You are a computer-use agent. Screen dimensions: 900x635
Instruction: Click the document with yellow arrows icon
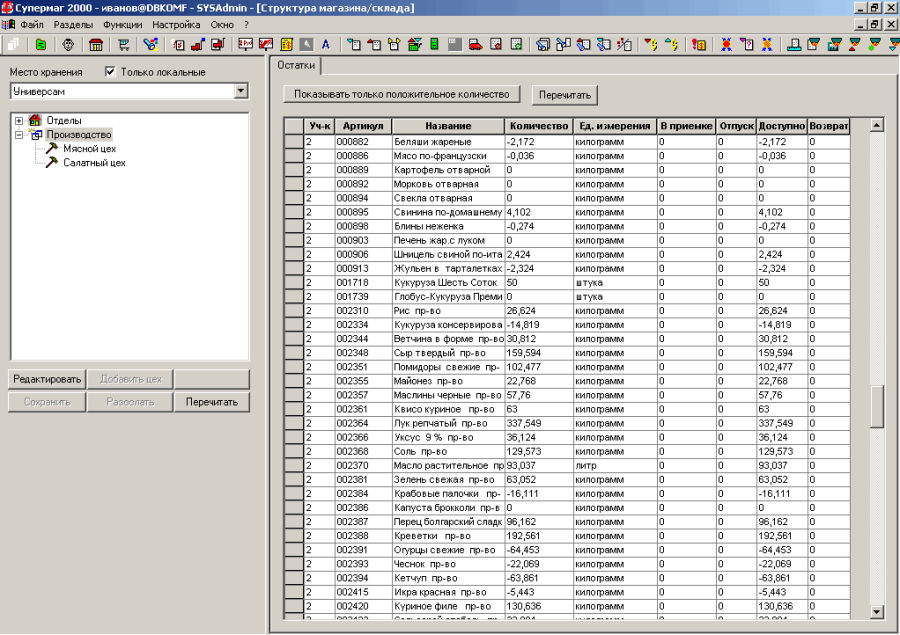tap(394, 45)
